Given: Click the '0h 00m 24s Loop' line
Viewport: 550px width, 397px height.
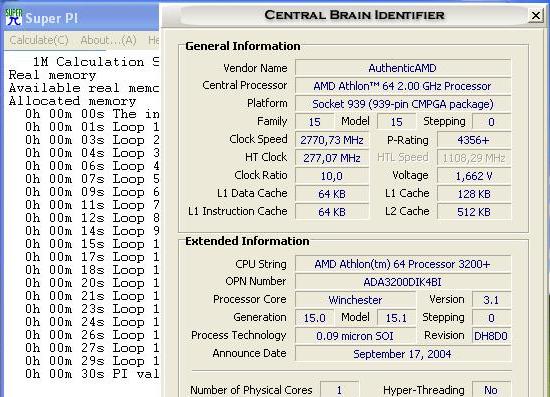Looking at the screenshot, I should click(92, 322).
